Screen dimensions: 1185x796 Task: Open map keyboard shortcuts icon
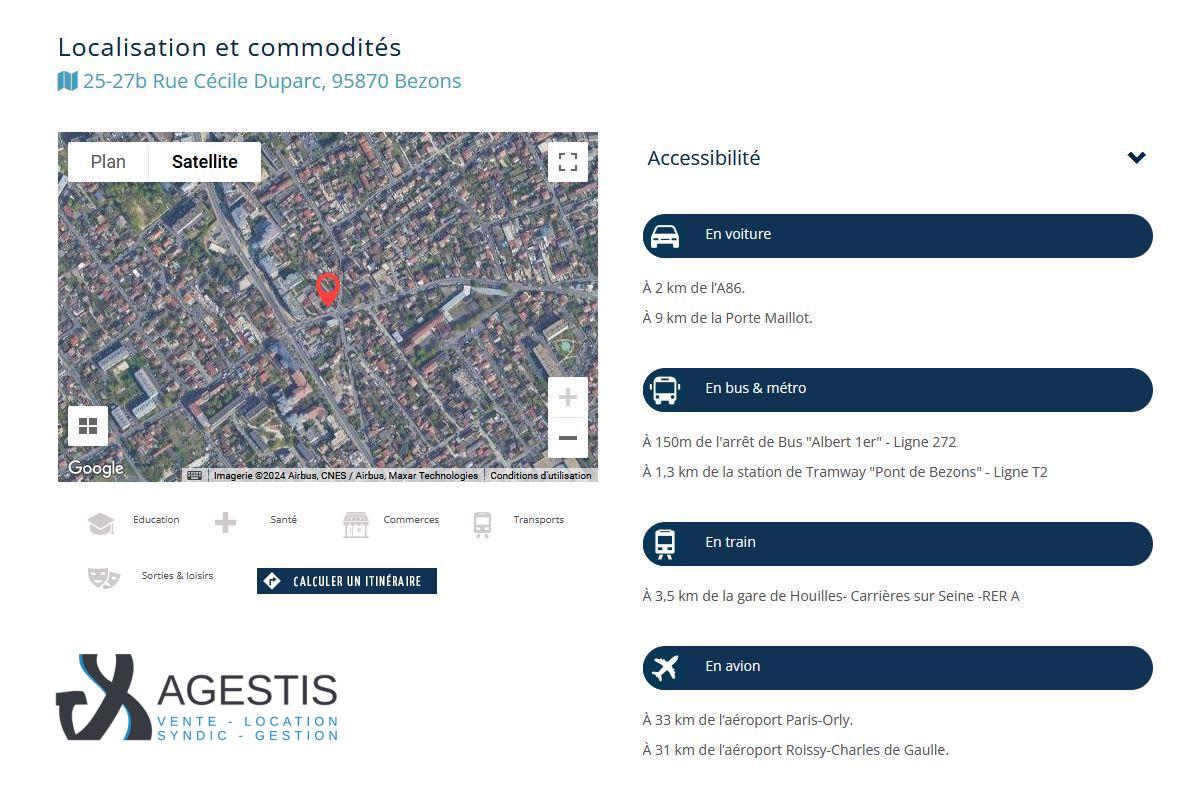click(194, 475)
